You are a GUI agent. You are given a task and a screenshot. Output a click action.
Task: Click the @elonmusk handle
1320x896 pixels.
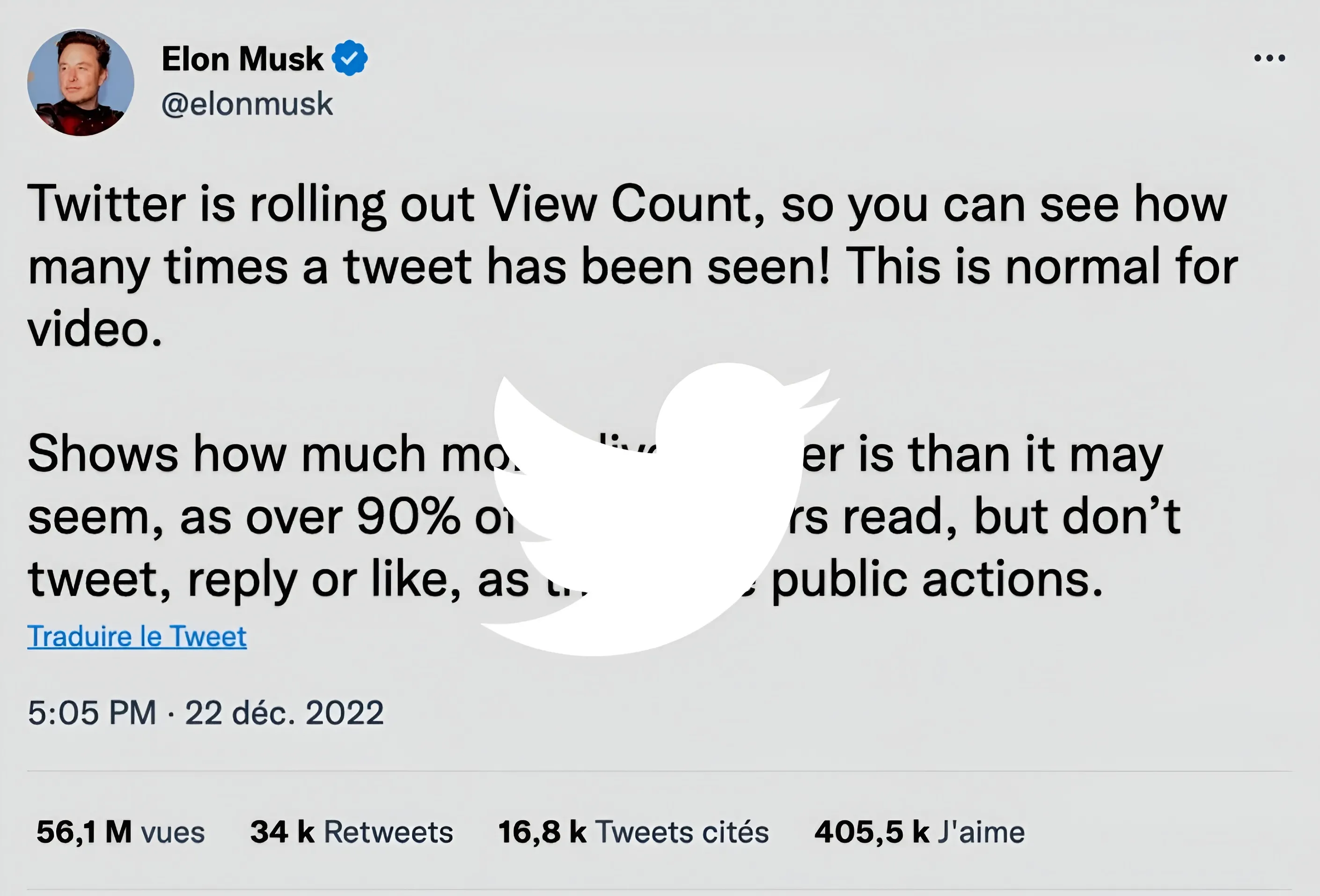click(x=247, y=104)
